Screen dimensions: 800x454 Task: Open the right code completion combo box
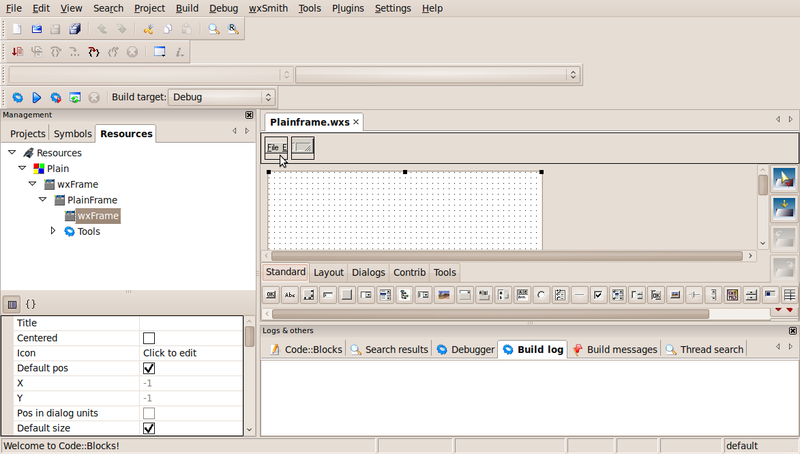click(x=437, y=75)
